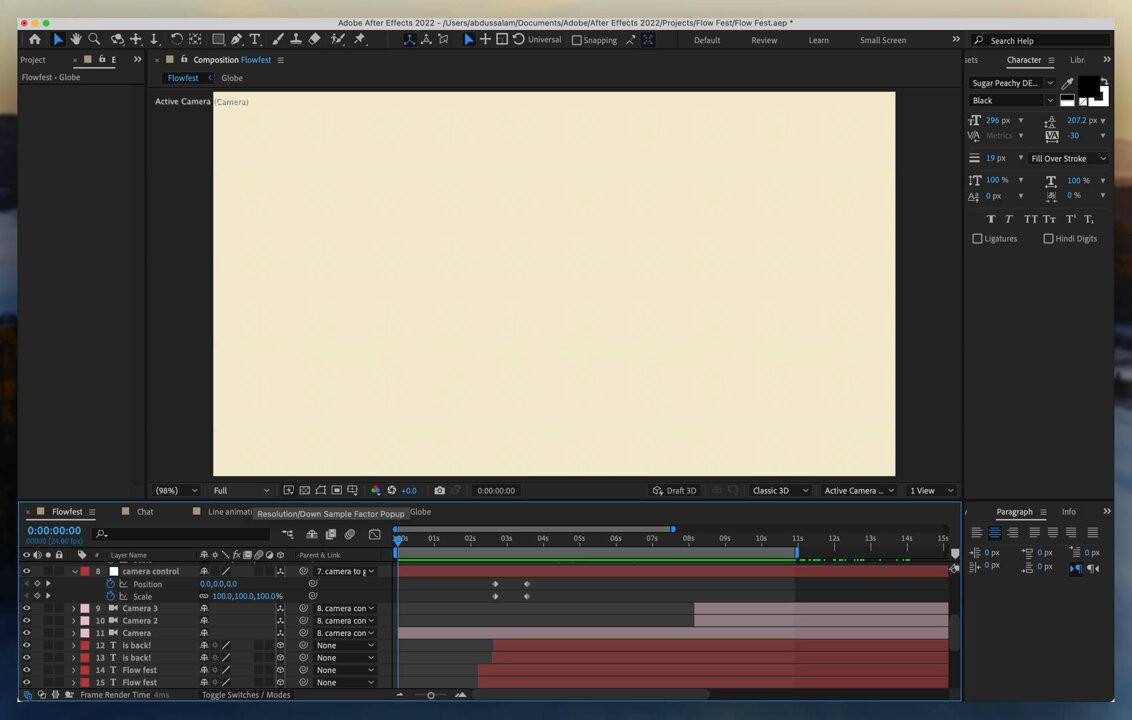Enable the Snapping checkbox
The width and height of the screenshot is (1132, 720).
577,40
